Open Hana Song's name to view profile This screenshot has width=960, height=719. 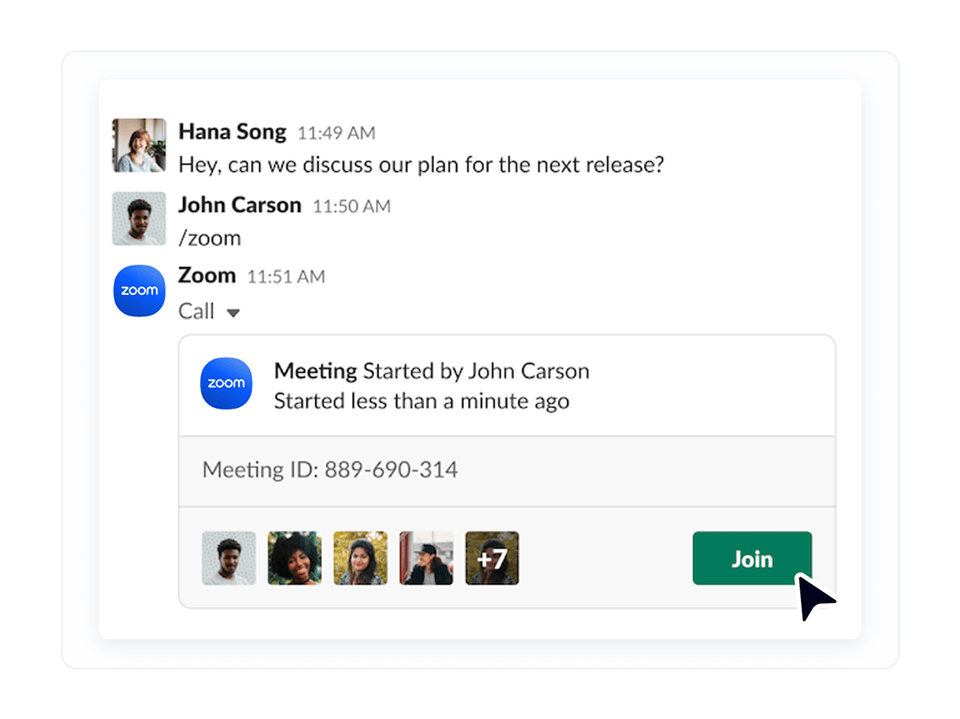232,132
